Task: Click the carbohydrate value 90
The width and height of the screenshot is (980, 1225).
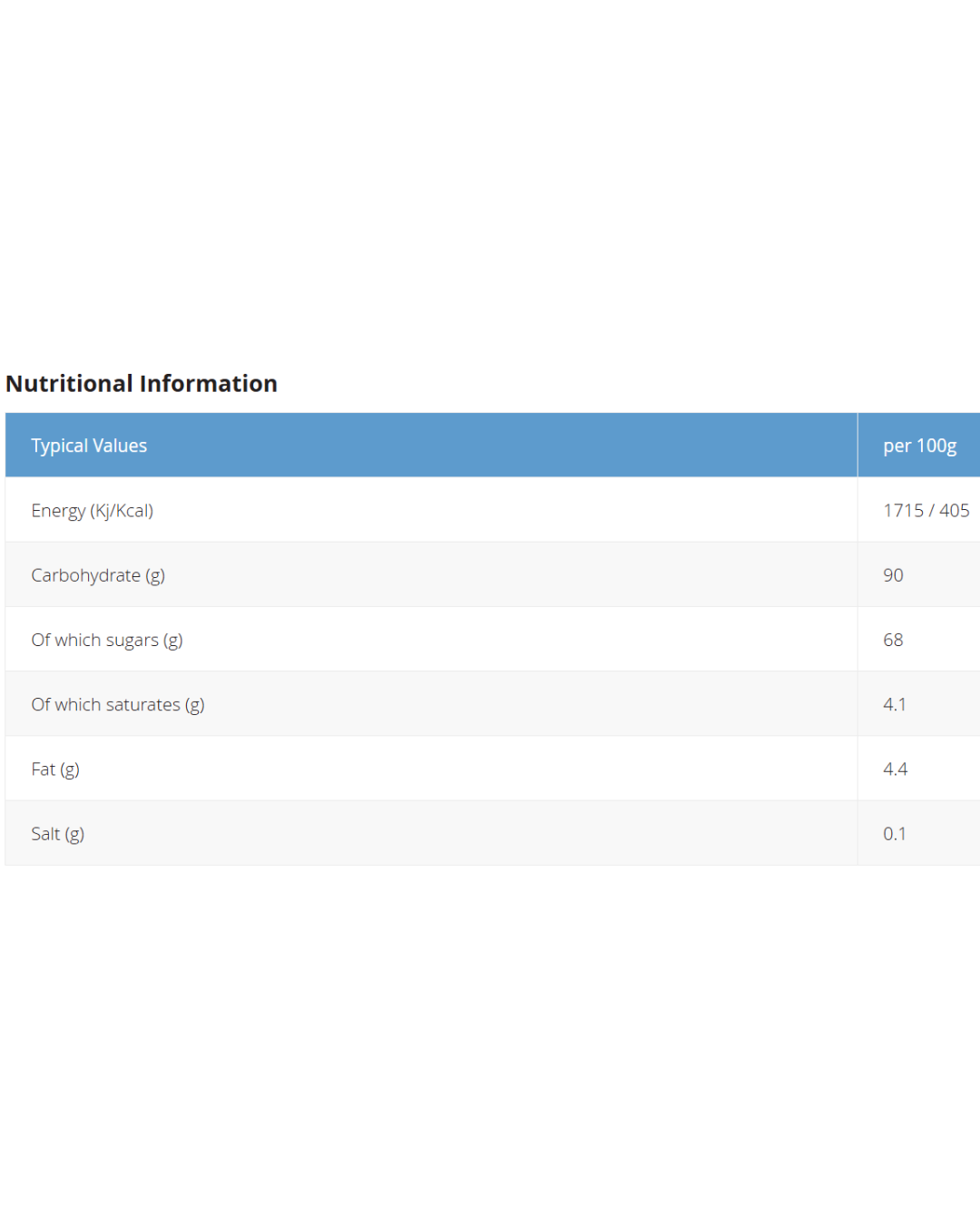Action: coord(893,575)
